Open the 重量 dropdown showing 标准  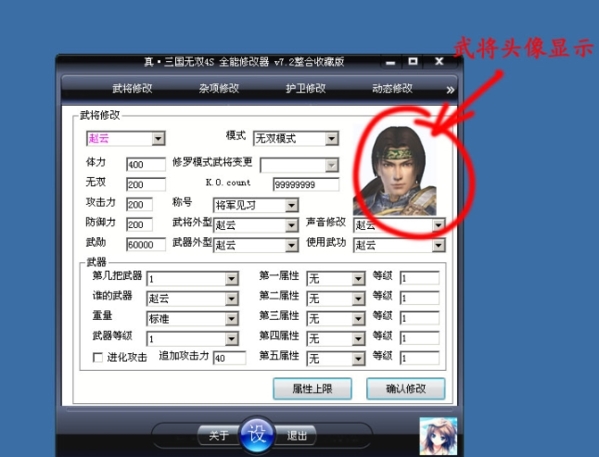pyautogui.click(x=193, y=318)
